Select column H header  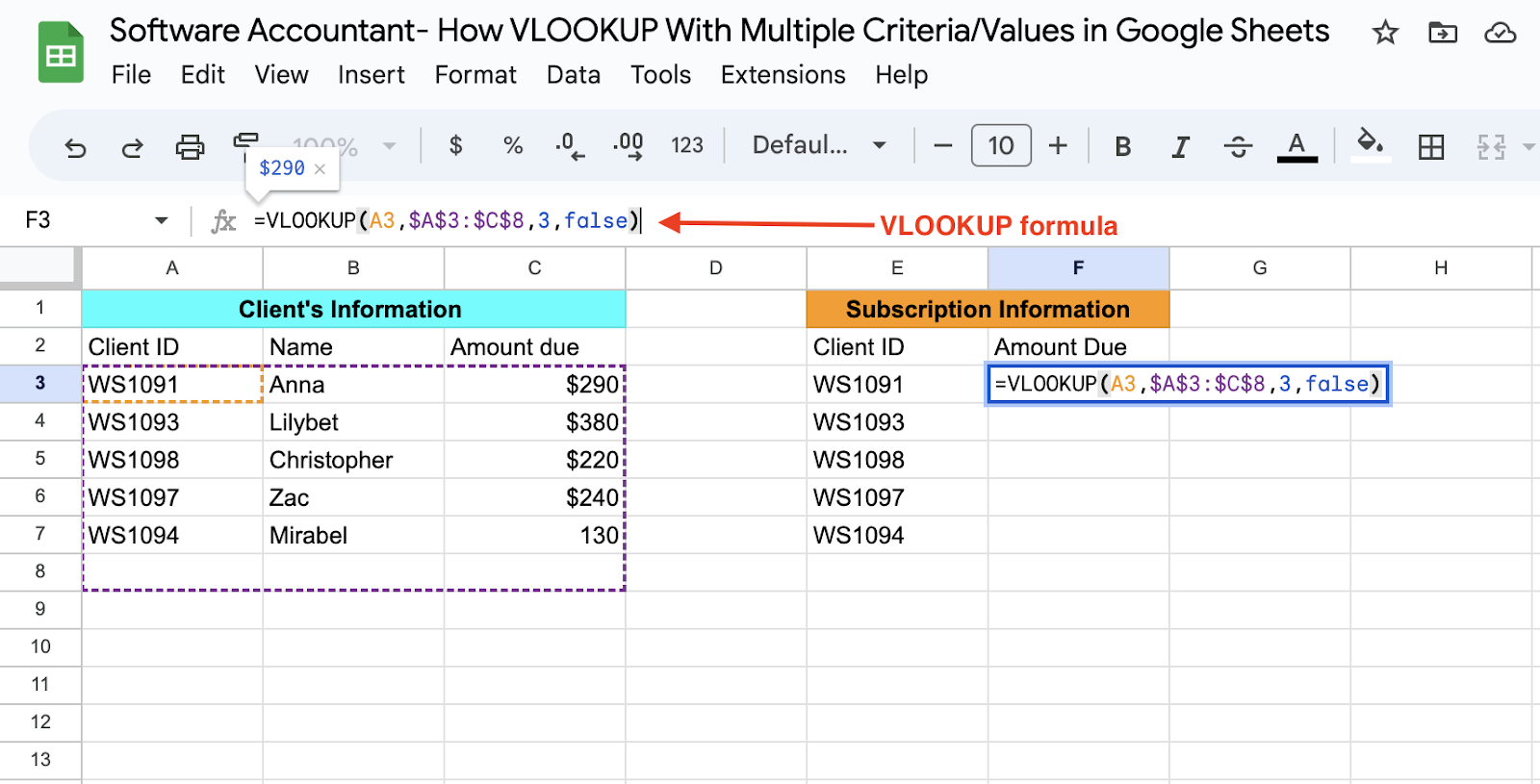[x=1440, y=268]
